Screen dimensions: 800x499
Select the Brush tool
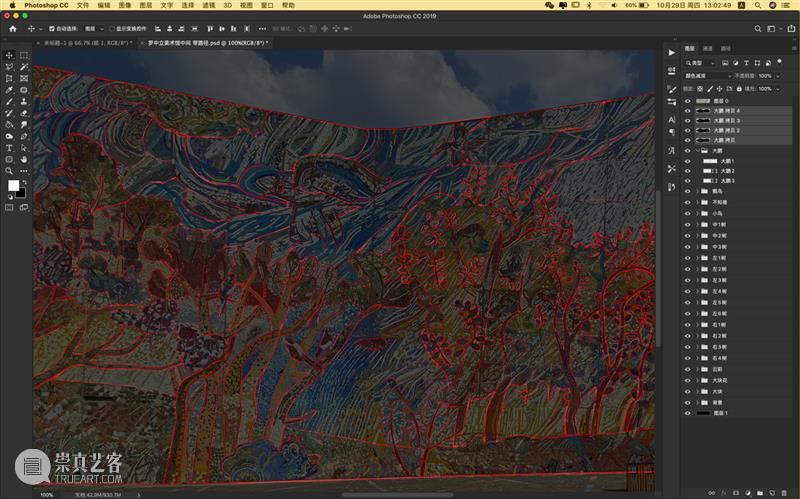pyautogui.click(x=9, y=102)
